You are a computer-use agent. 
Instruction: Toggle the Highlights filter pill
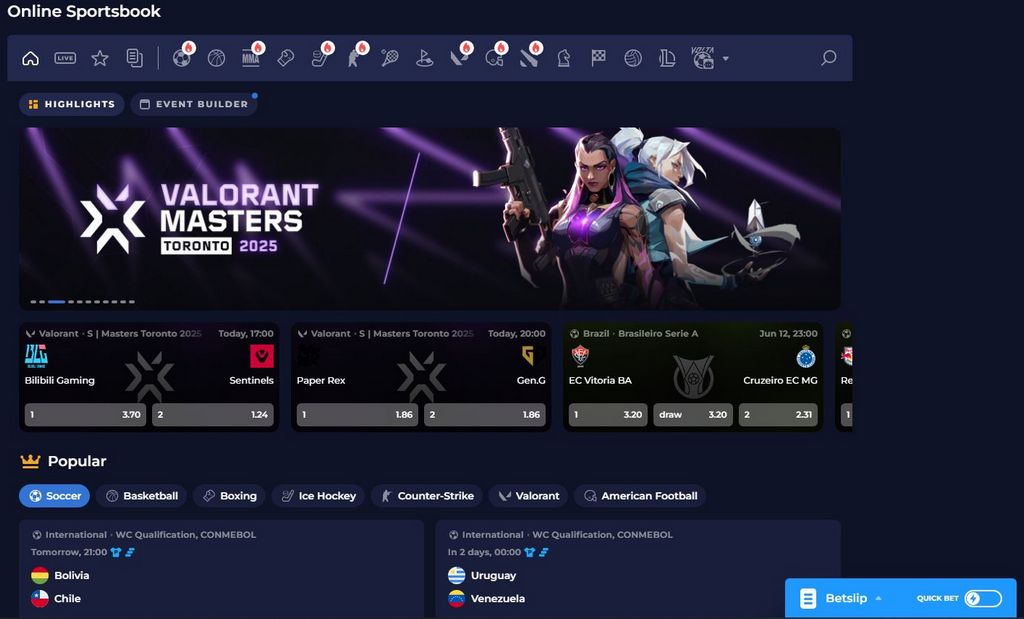tap(71, 104)
